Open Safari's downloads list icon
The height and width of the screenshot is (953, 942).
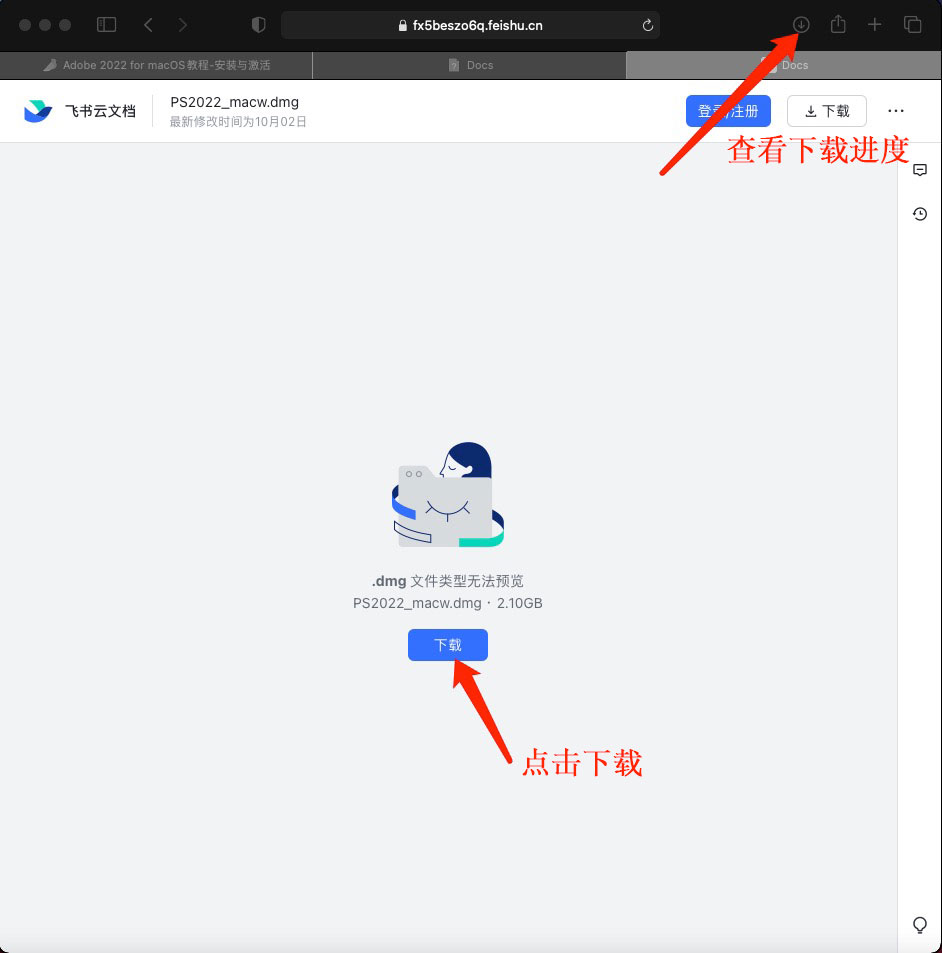(800, 24)
